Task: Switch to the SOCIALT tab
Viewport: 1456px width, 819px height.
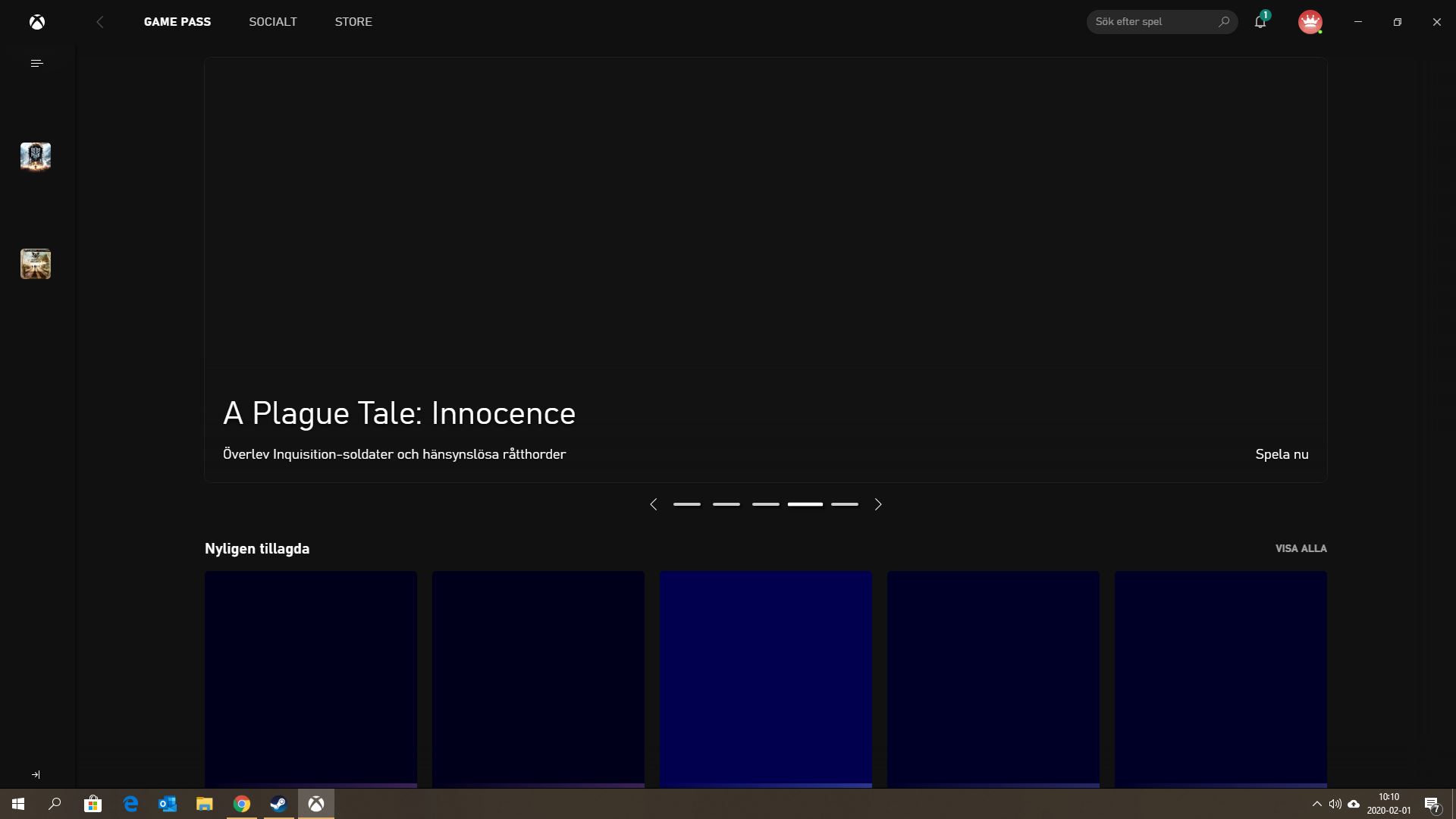Action: [x=273, y=22]
